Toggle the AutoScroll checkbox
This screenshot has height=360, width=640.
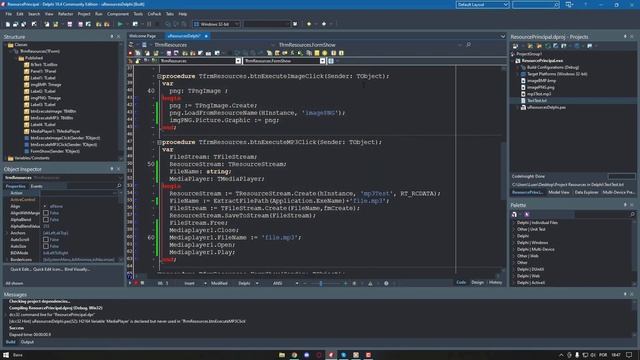[46, 240]
